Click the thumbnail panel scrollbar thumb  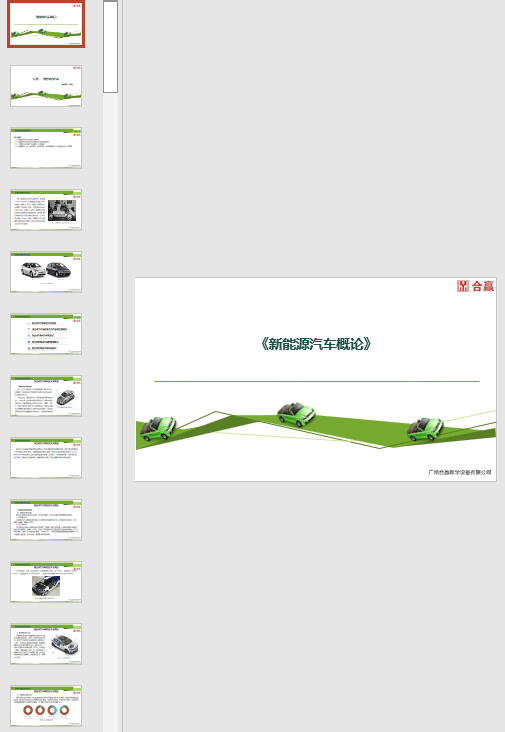(111, 47)
